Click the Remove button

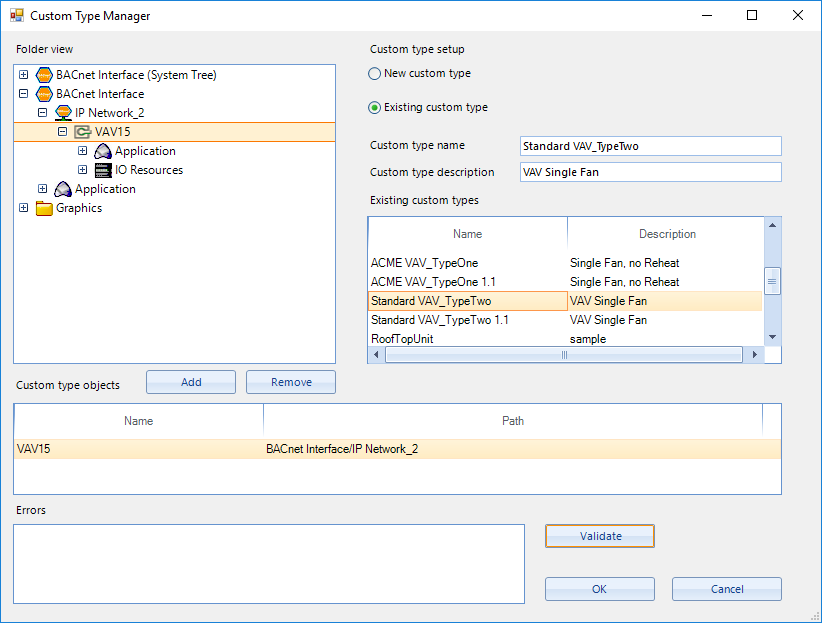pyautogui.click(x=291, y=382)
